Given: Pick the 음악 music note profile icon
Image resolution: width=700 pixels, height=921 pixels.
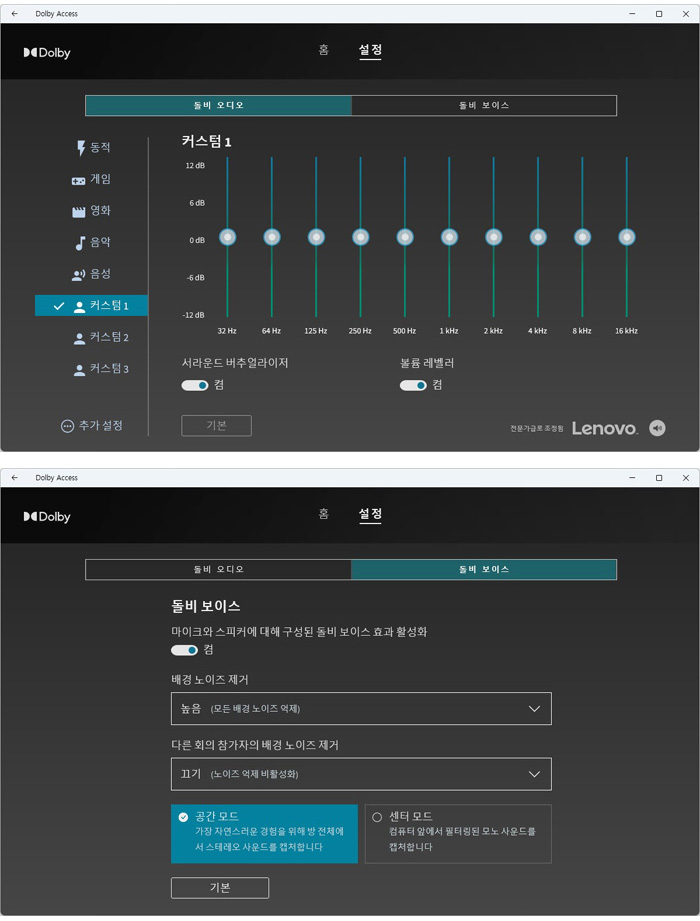Looking at the screenshot, I should [x=80, y=243].
